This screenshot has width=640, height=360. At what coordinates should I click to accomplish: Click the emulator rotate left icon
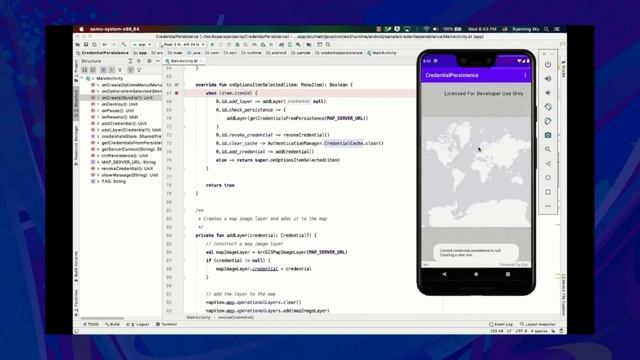[548, 107]
